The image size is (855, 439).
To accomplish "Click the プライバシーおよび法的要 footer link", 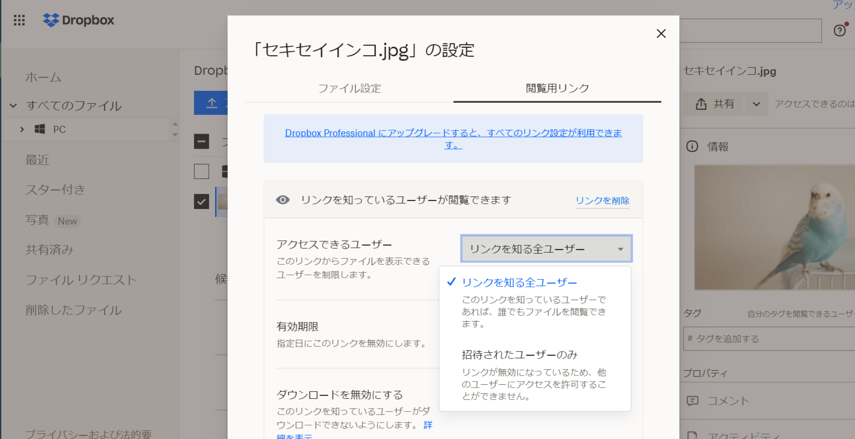I will point(88,434).
